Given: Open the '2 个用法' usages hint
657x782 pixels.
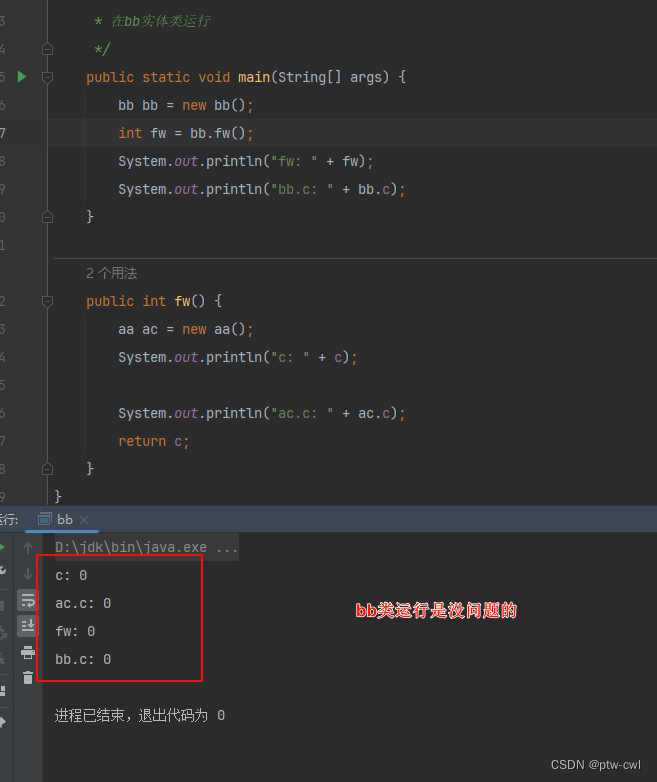Looking at the screenshot, I should [x=111, y=273].
